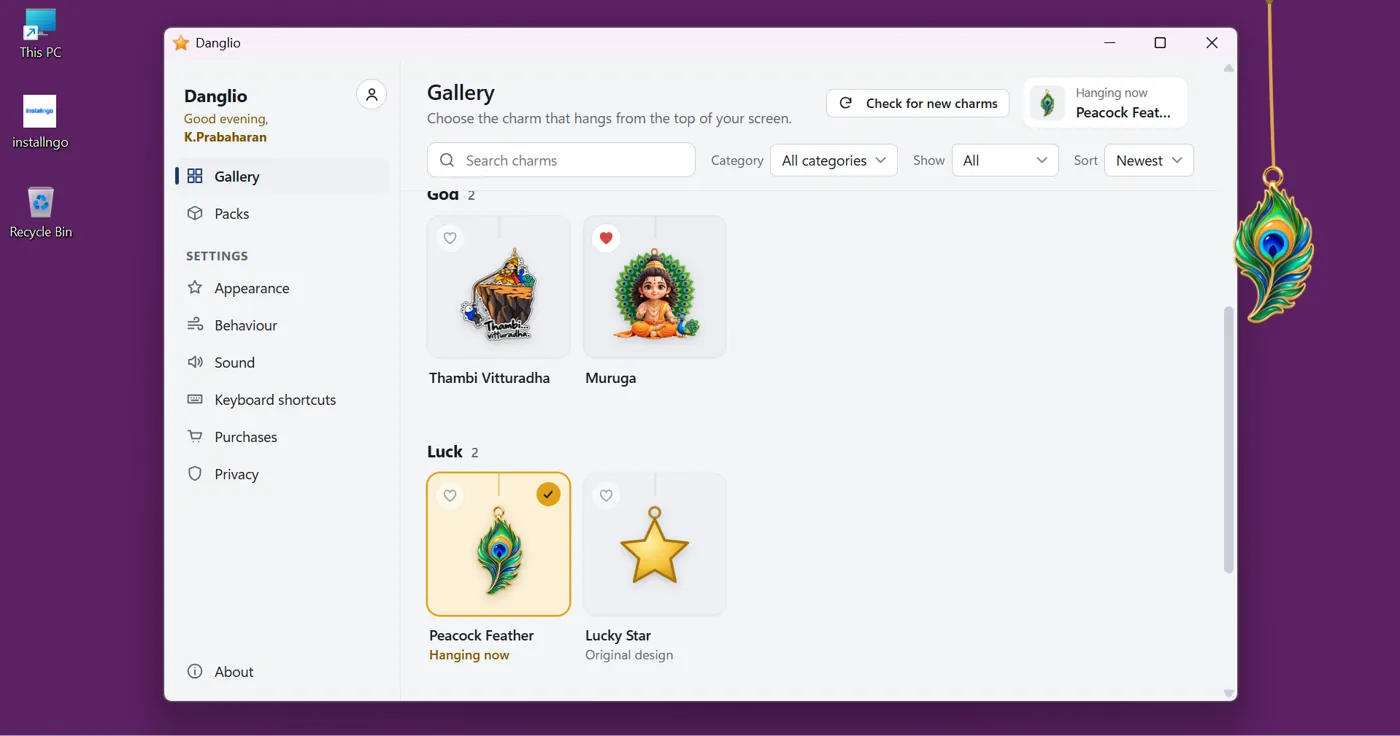The height and width of the screenshot is (736, 1400).
Task: Click the Packs box icon
Action: click(195, 213)
